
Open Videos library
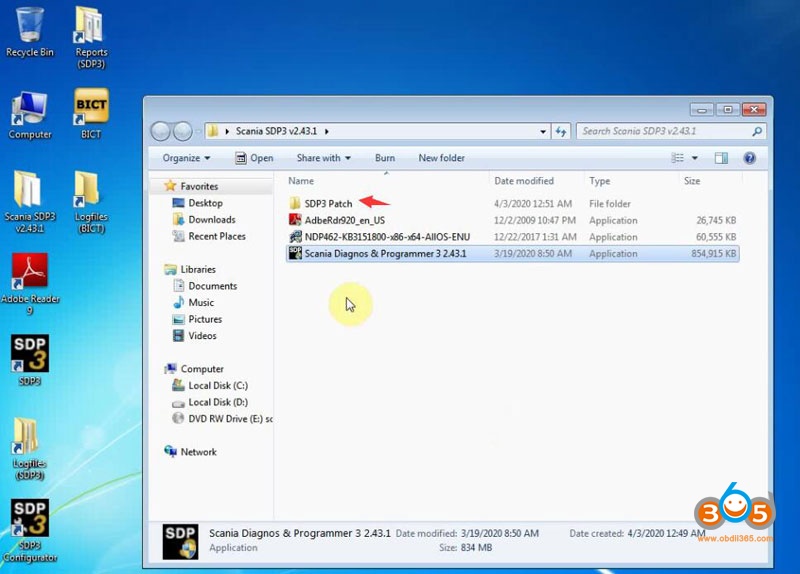pos(202,336)
